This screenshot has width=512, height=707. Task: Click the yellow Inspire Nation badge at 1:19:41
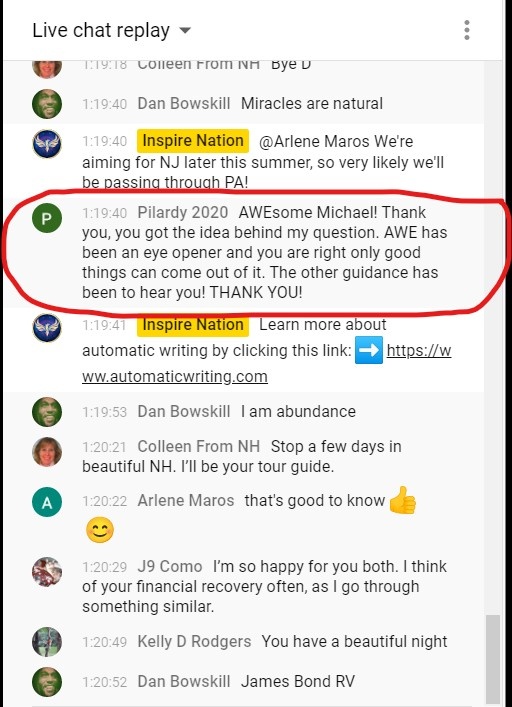(x=193, y=325)
